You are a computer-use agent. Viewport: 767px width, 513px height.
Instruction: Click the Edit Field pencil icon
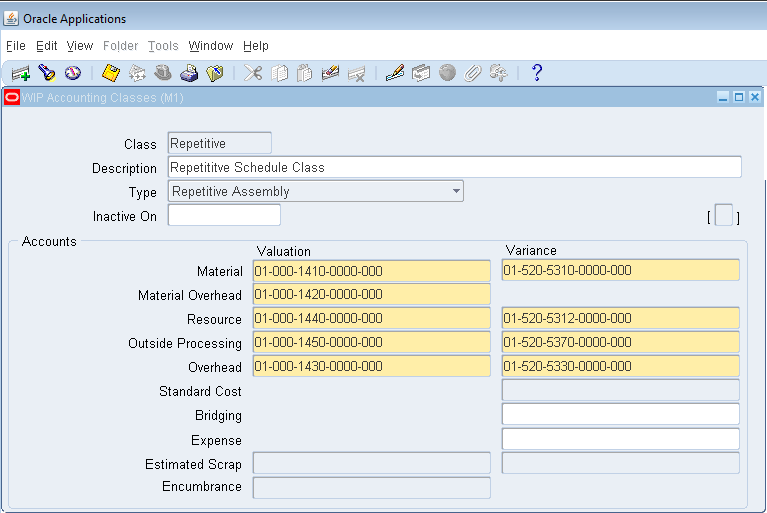[x=395, y=73]
